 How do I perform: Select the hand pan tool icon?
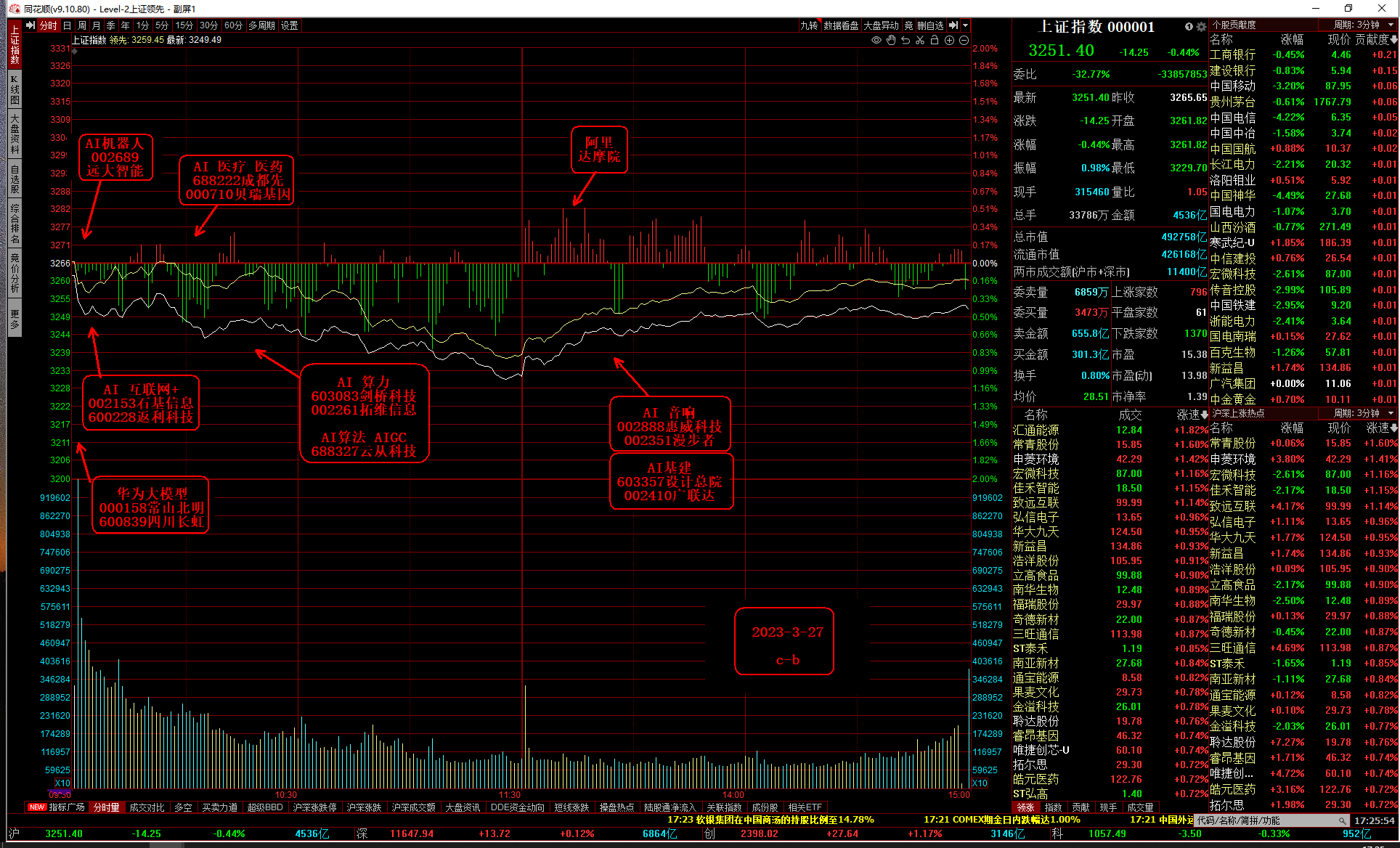click(x=891, y=41)
